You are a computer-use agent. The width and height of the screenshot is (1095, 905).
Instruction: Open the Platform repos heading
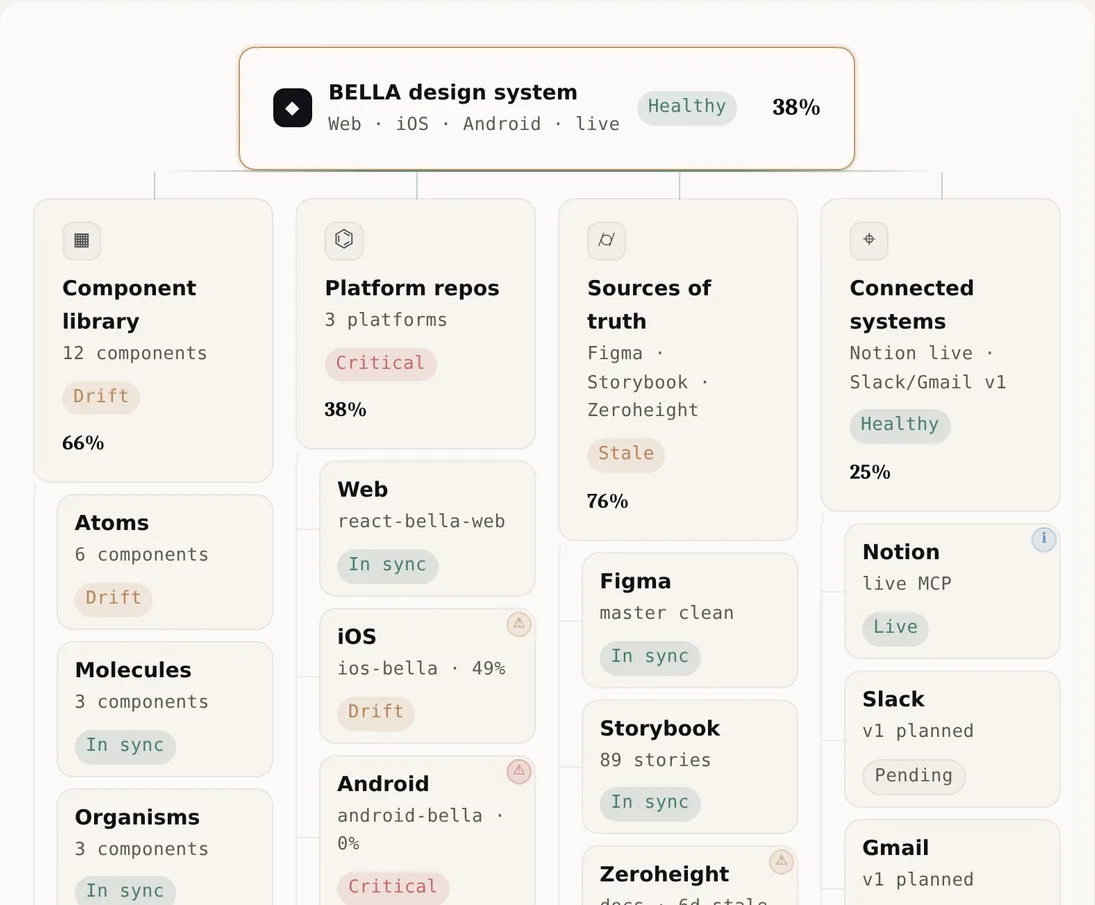pyautogui.click(x=412, y=288)
